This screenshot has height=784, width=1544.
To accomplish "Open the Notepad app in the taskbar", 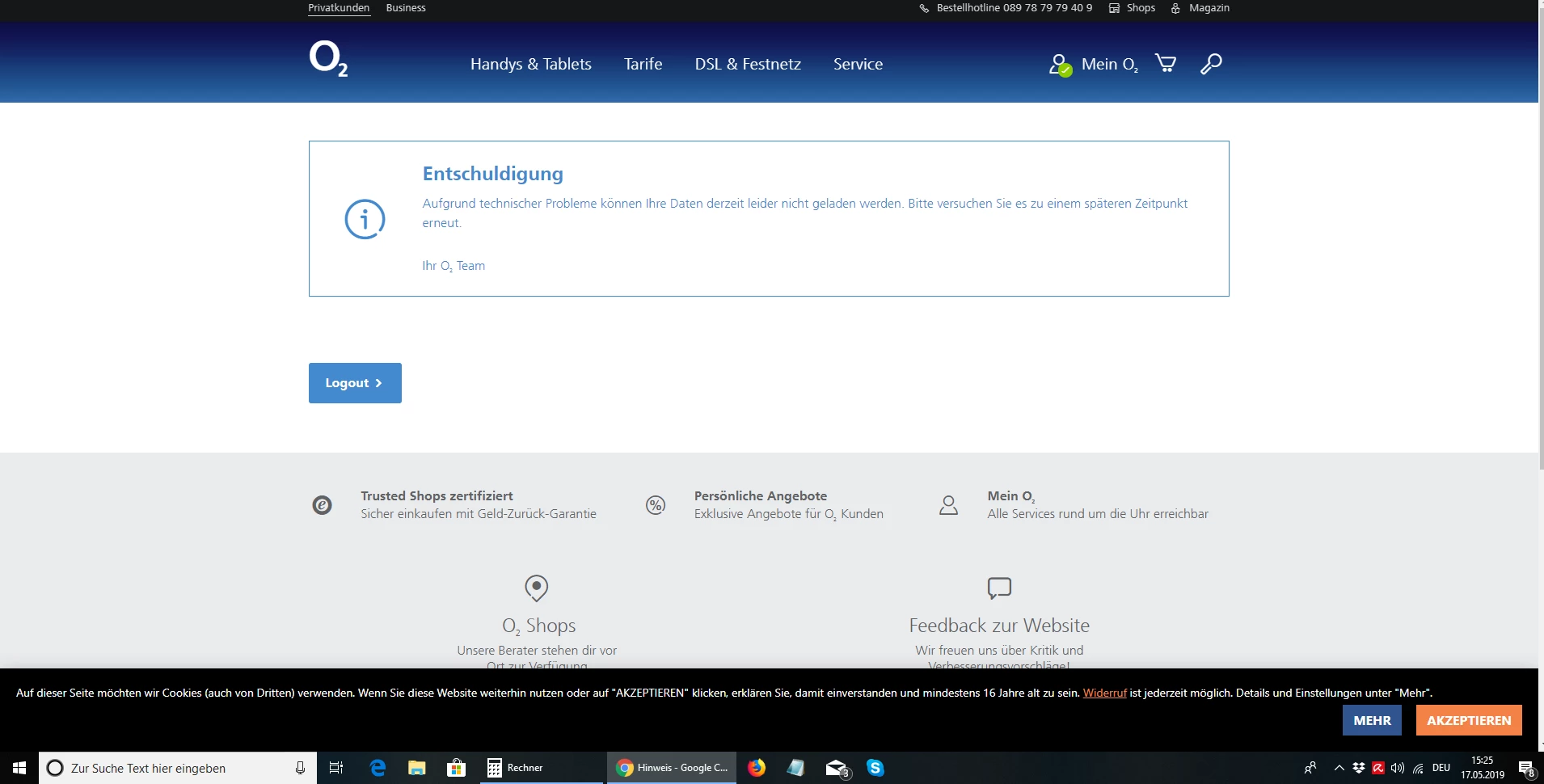I will tap(796, 768).
